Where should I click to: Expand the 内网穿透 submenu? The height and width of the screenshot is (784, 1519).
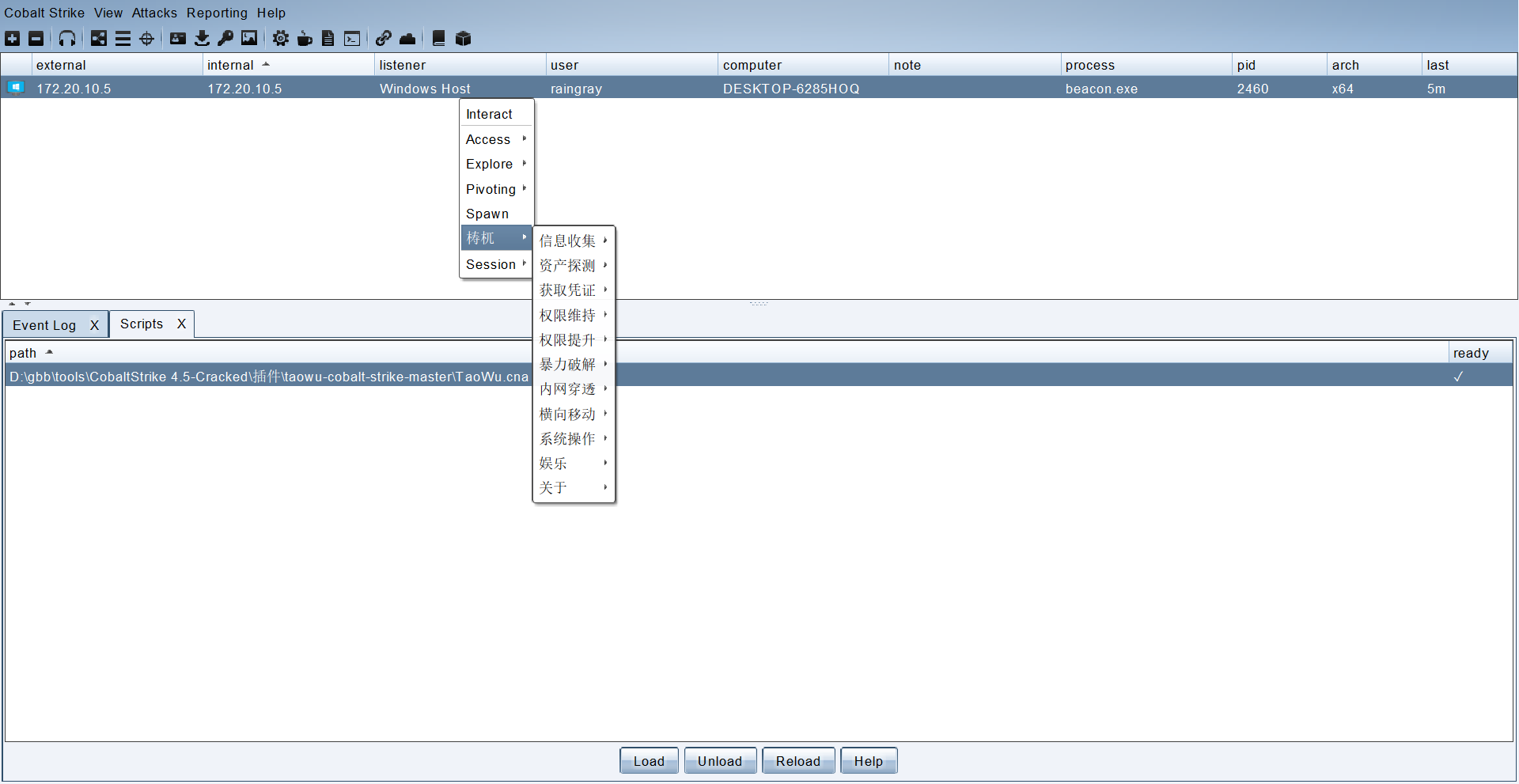tap(574, 389)
